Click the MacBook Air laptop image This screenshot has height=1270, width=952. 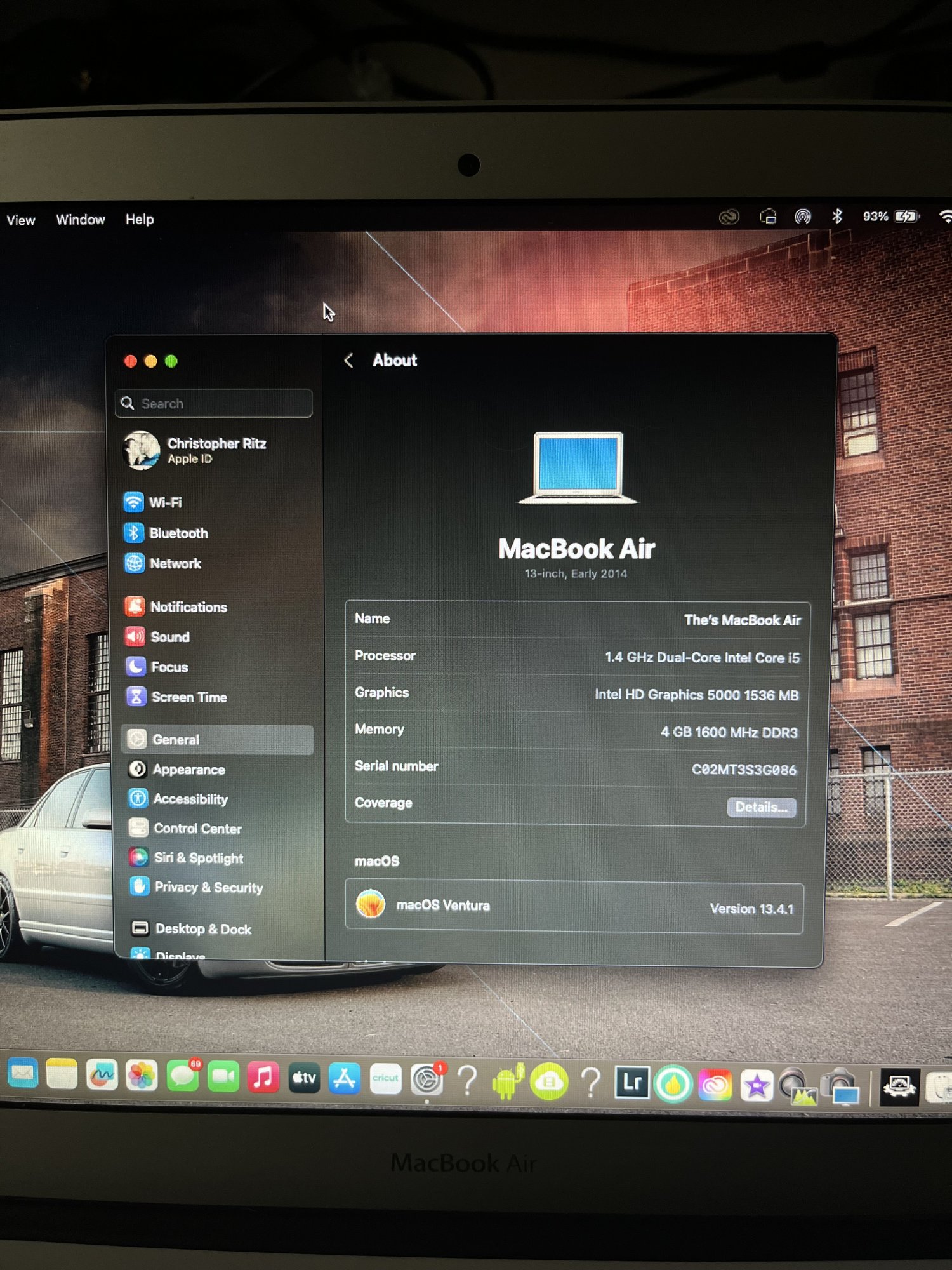(x=578, y=467)
